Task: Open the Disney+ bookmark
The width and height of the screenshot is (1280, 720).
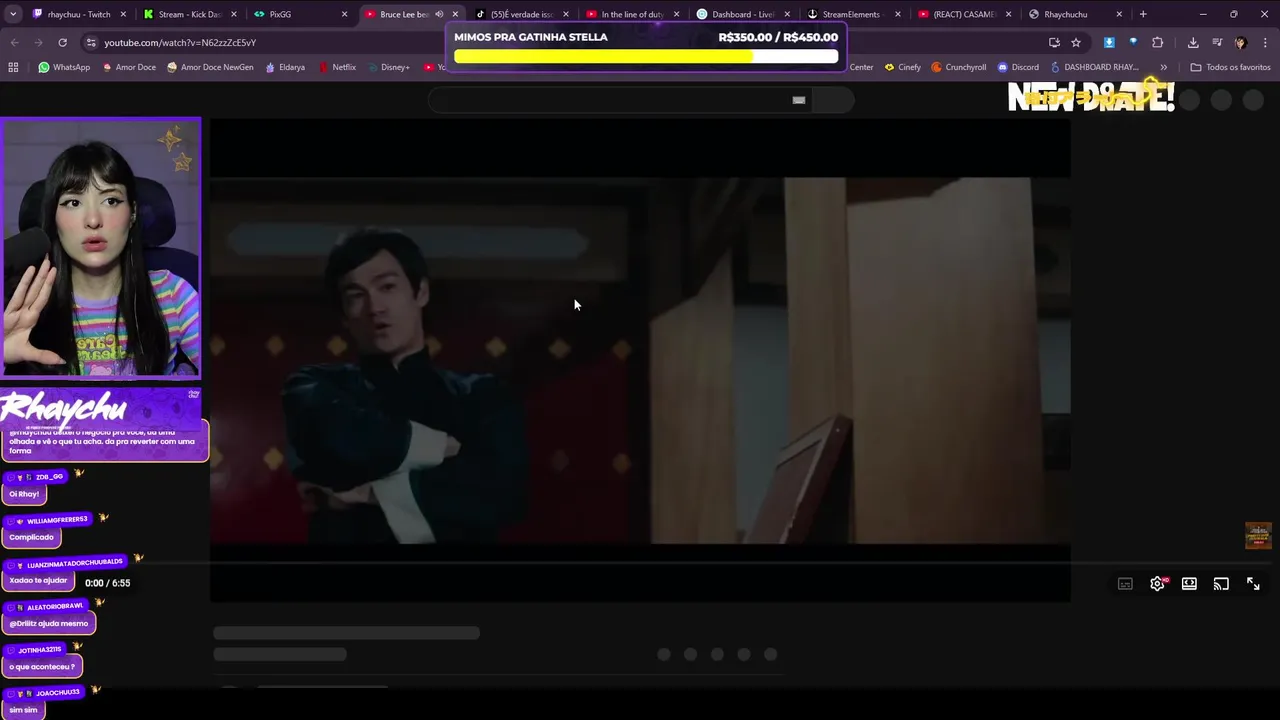Action: pyautogui.click(x=388, y=67)
